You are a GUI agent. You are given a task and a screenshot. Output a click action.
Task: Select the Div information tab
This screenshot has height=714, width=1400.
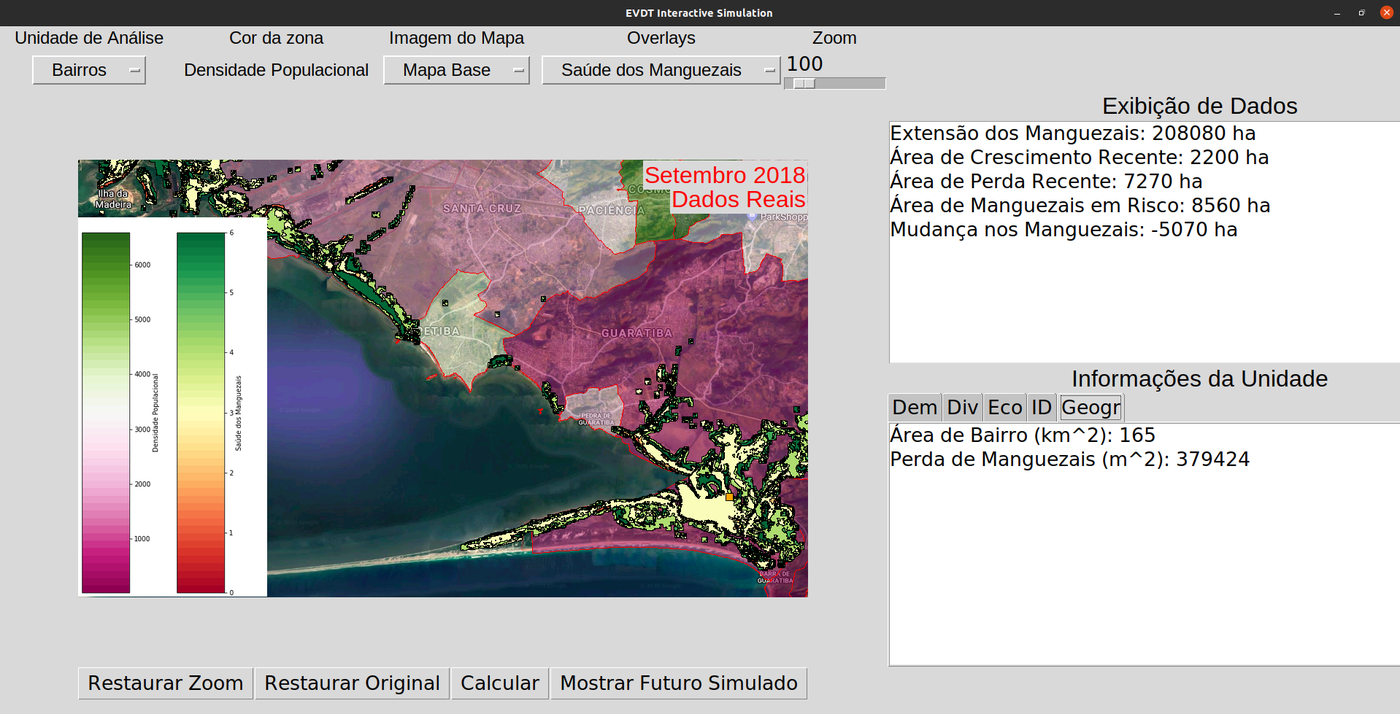point(962,407)
